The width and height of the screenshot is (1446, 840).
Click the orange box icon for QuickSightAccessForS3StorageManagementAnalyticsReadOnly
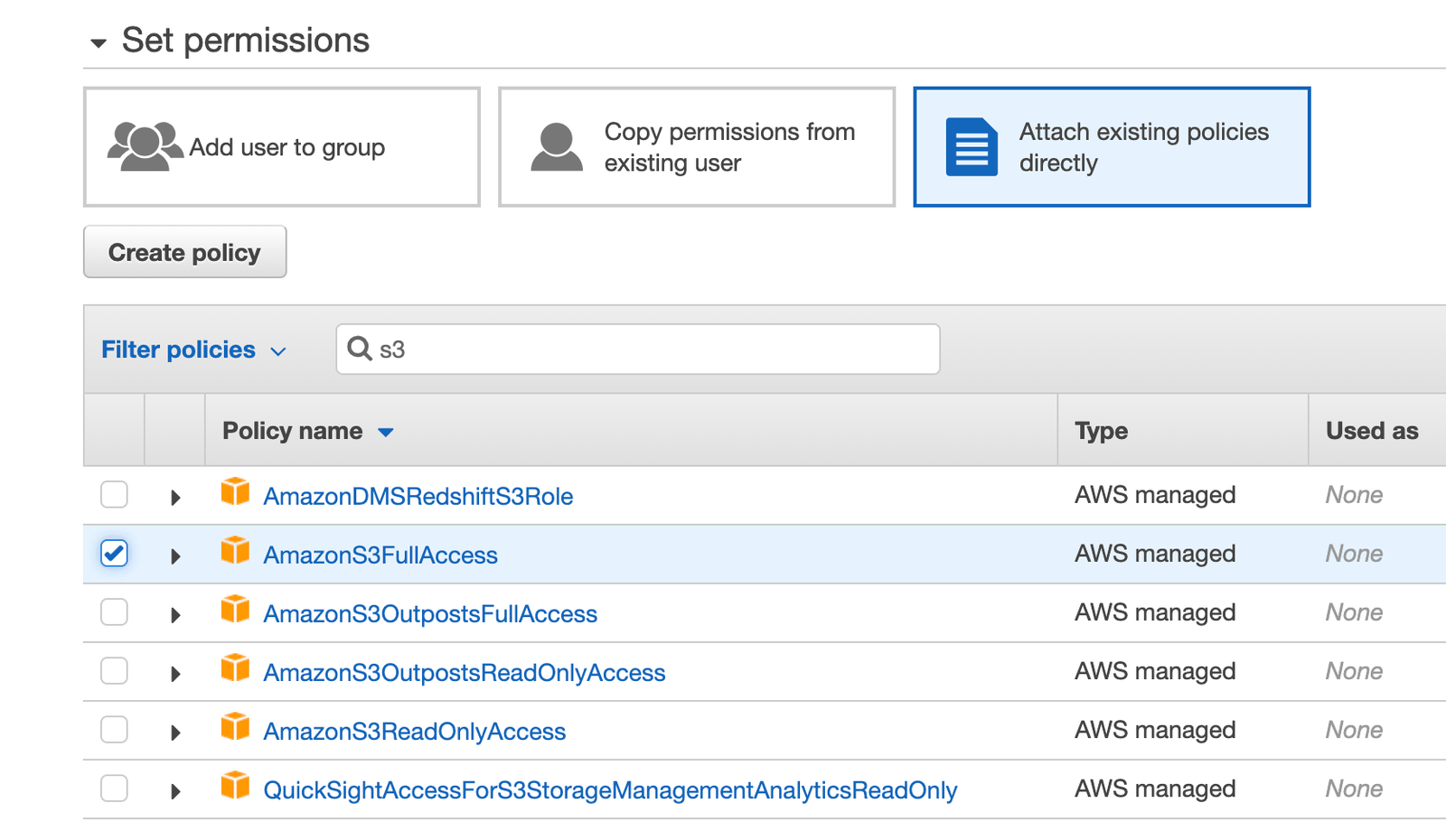click(236, 786)
